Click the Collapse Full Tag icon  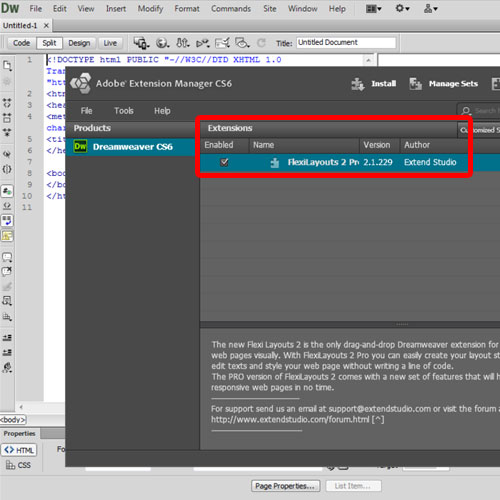pyautogui.click(x=7, y=103)
